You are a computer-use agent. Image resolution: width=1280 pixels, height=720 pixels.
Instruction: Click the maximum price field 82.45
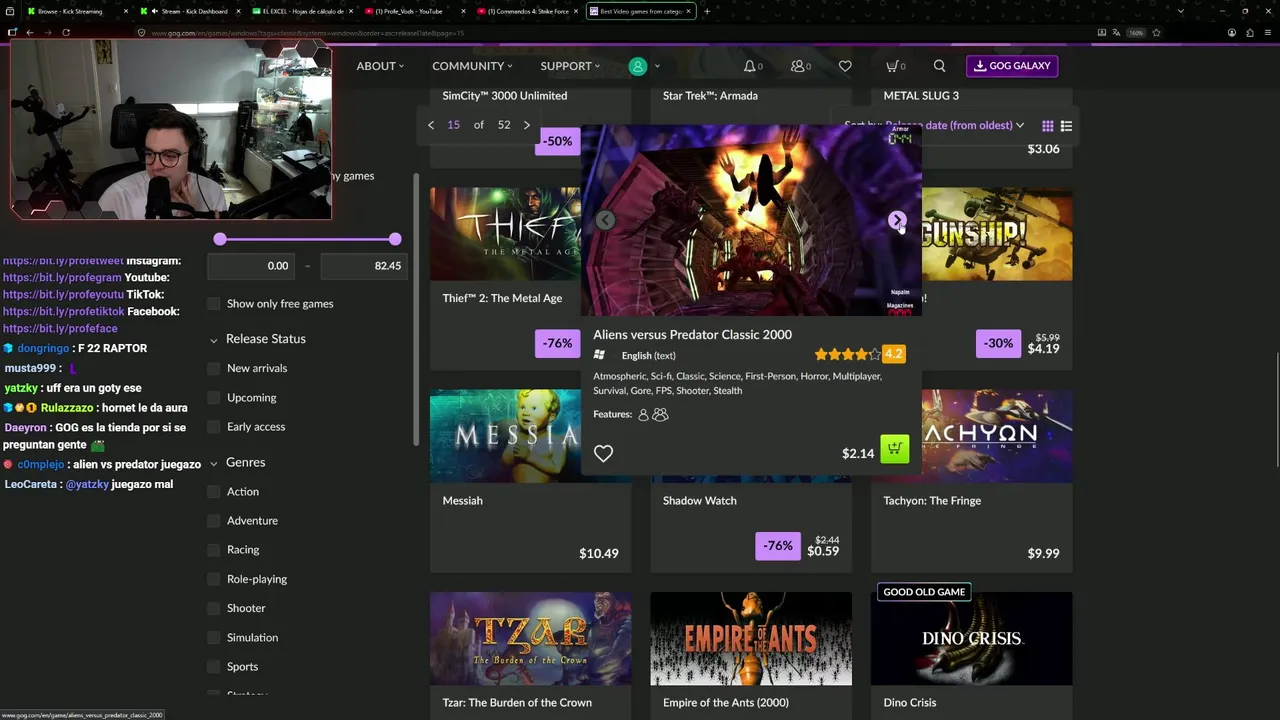[364, 266]
